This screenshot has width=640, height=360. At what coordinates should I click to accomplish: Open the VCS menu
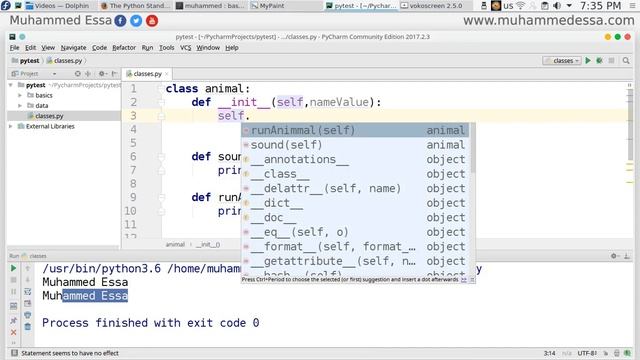tap(185, 48)
